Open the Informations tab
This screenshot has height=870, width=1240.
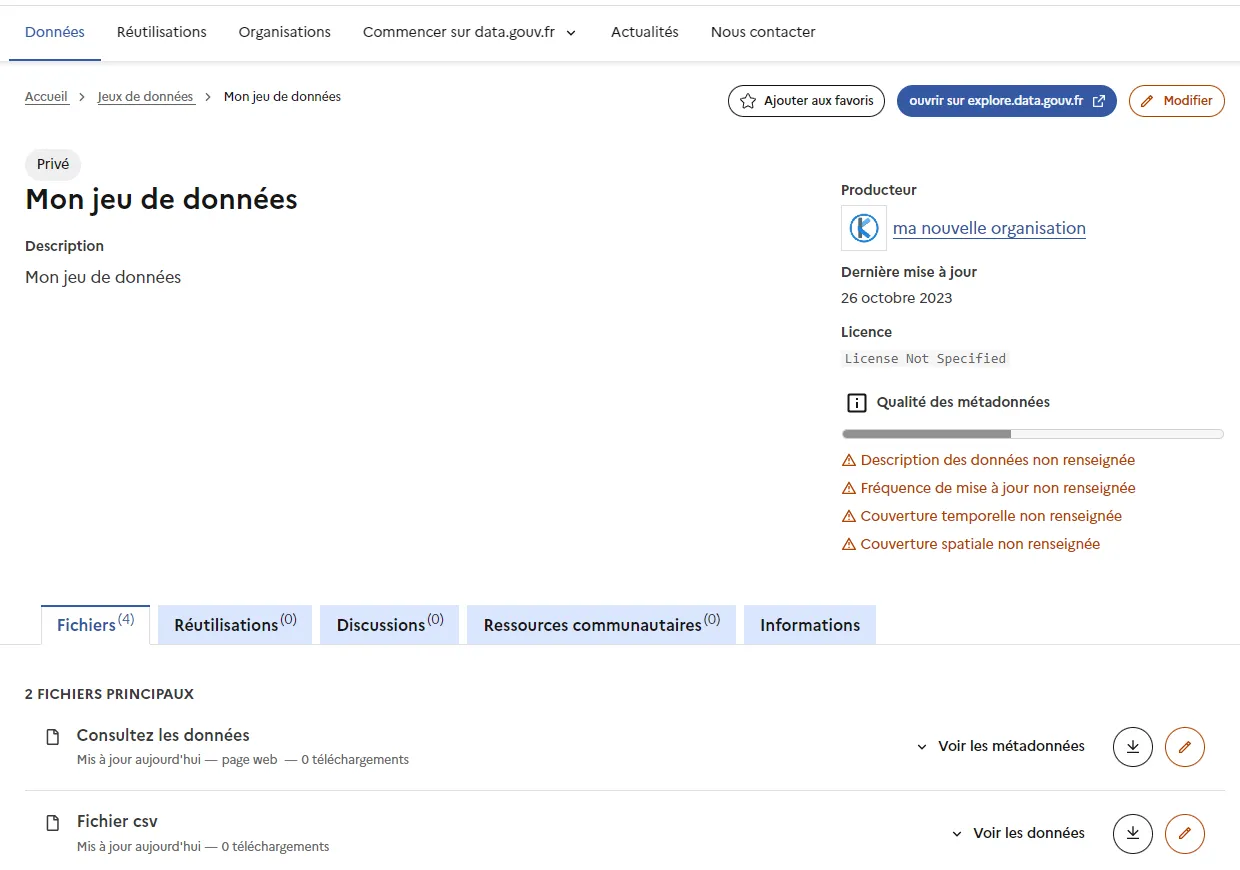coord(810,625)
